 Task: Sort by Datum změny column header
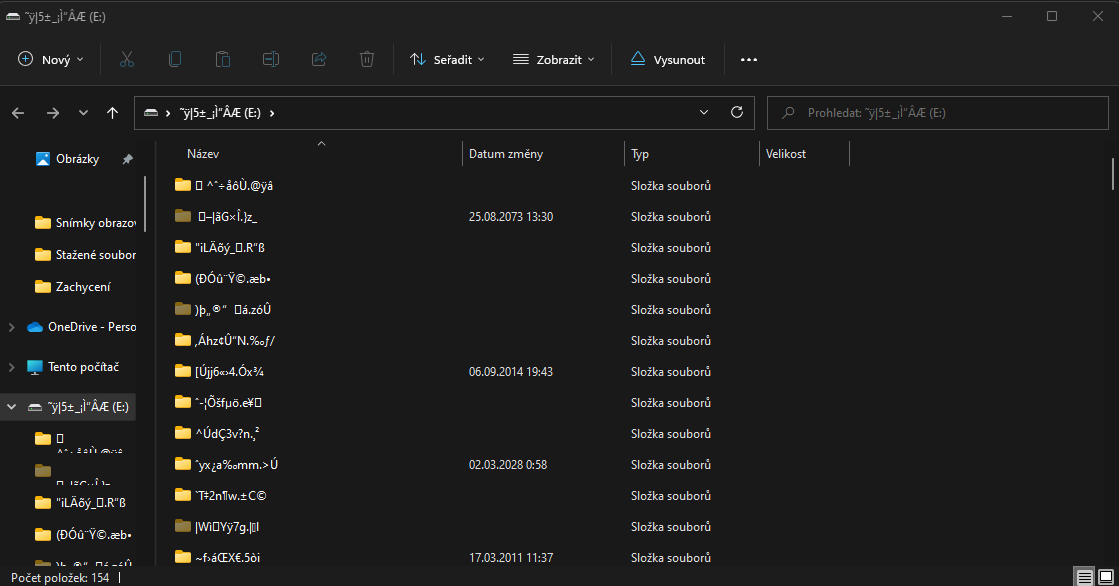506,154
